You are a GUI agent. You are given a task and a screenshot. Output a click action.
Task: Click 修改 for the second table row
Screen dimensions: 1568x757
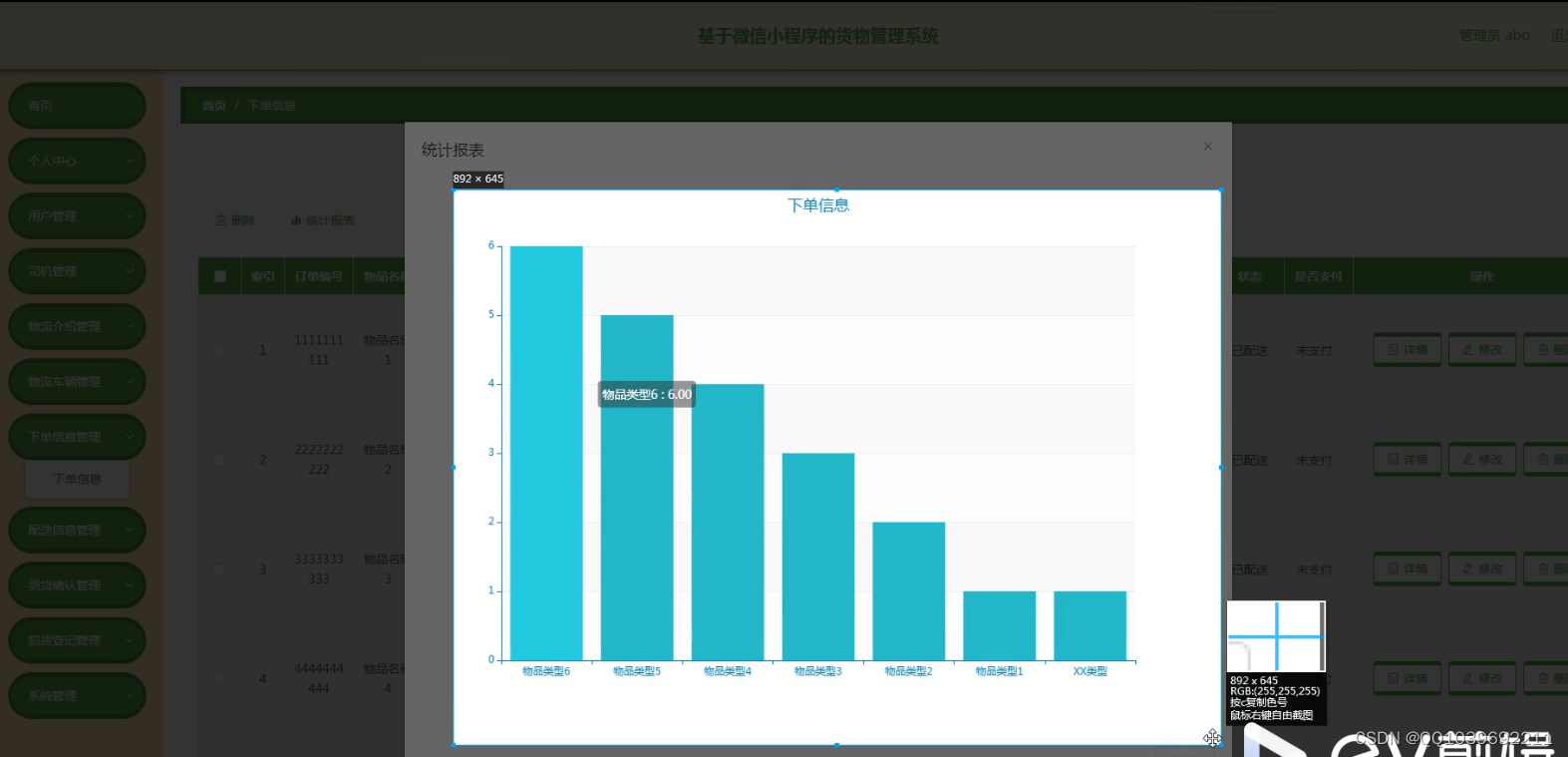tap(1482, 460)
